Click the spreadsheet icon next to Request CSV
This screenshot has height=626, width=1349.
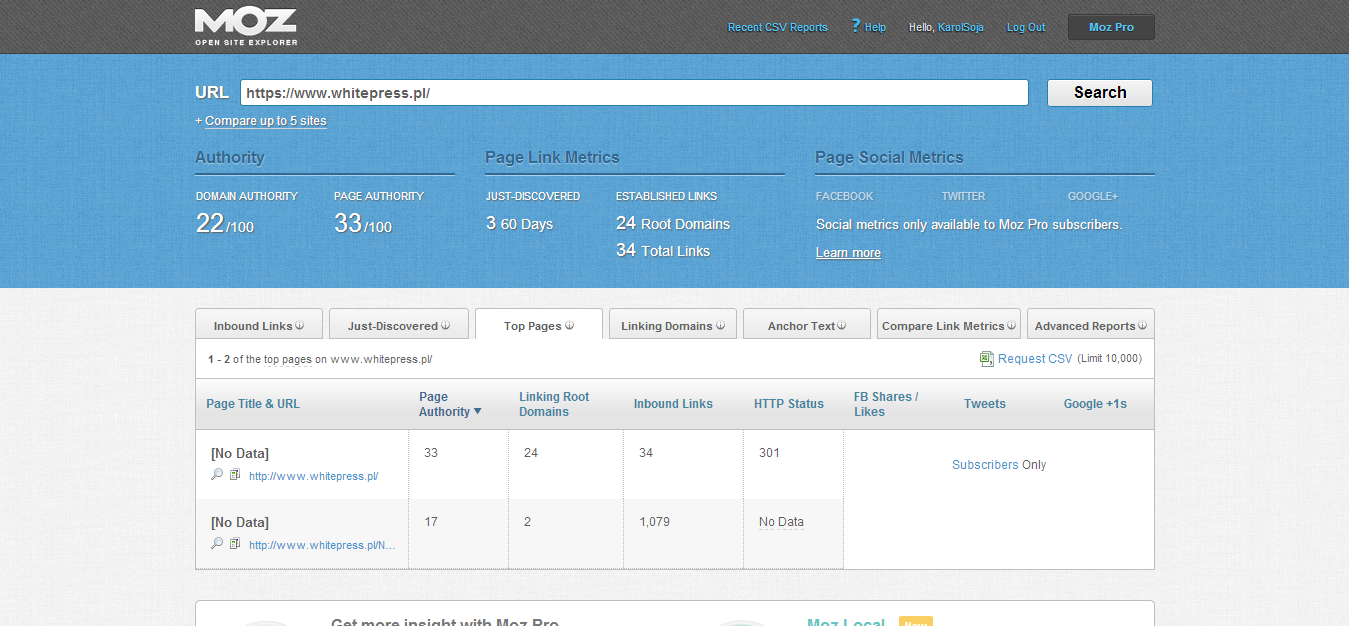[987, 358]
